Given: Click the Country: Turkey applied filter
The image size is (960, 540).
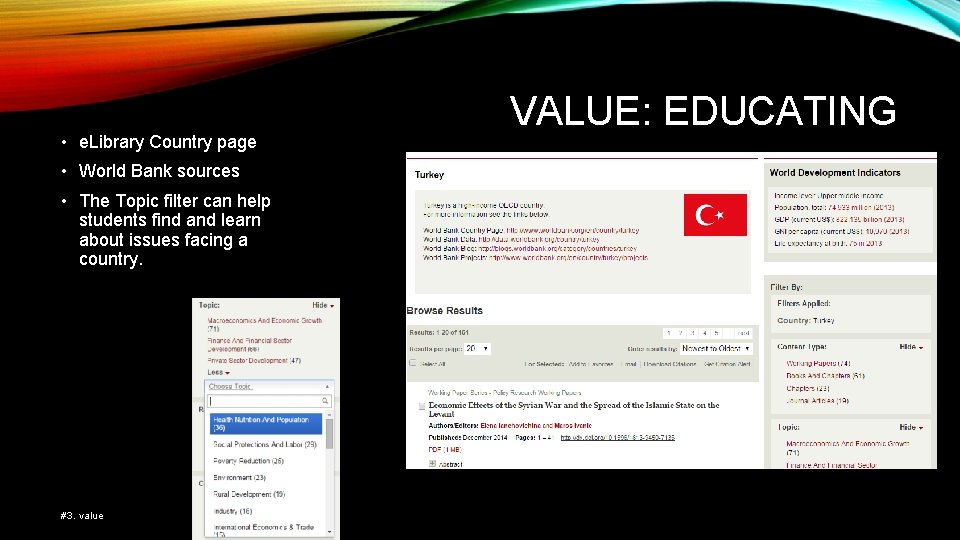Looking at the screenshot, I should coord(806,321).
